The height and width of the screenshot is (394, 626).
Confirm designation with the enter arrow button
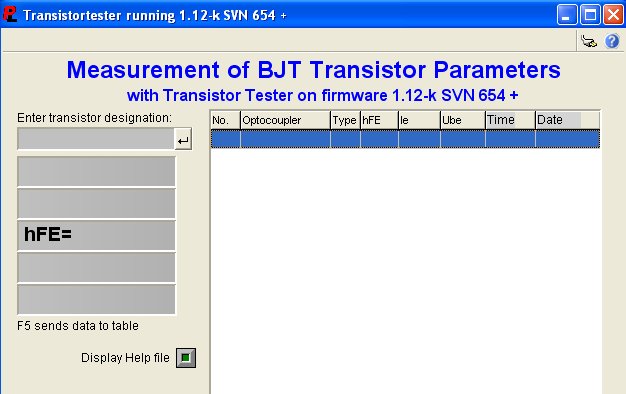(x=183, y=139)
